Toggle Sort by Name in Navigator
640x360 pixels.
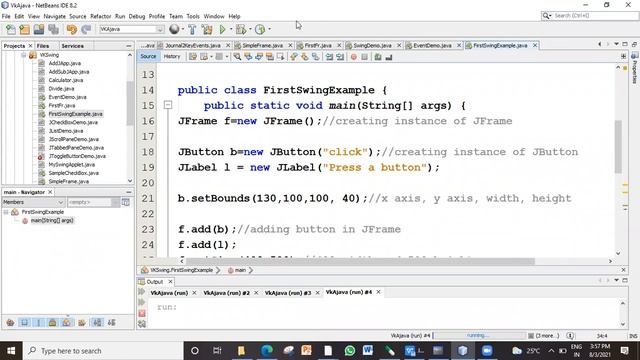(97, 322)
